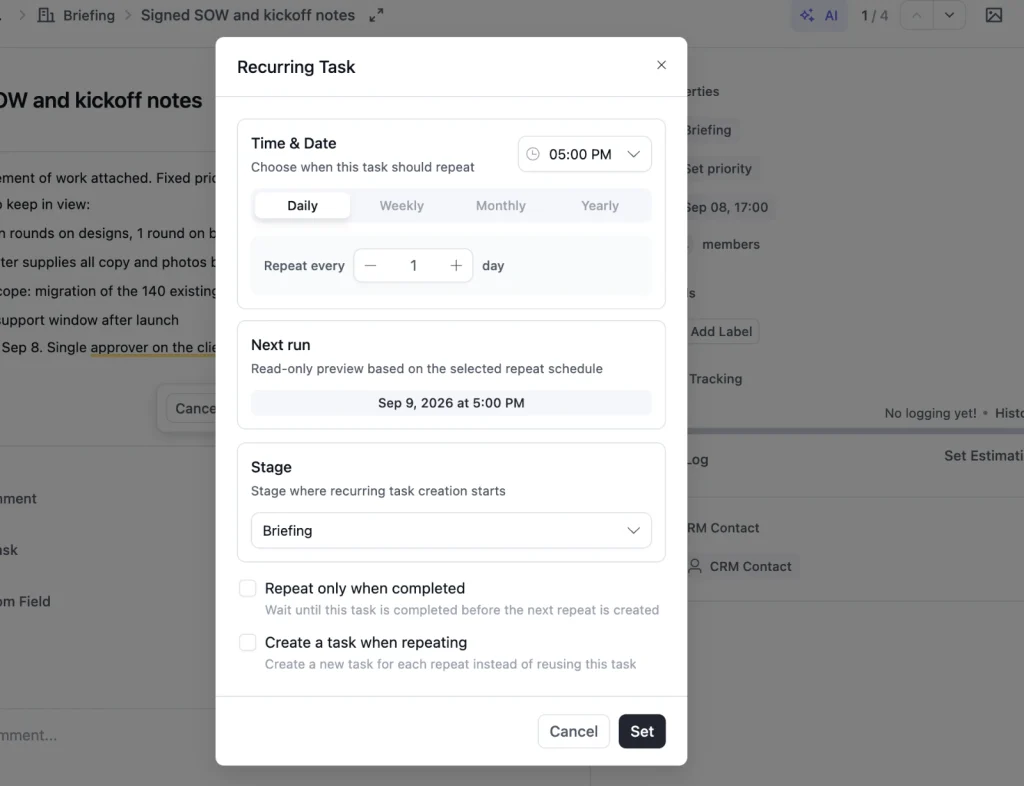Click the Signed SOW and kickoff notes breadcrumb
Screen dimensions: 1024x786
coord(248,15)
